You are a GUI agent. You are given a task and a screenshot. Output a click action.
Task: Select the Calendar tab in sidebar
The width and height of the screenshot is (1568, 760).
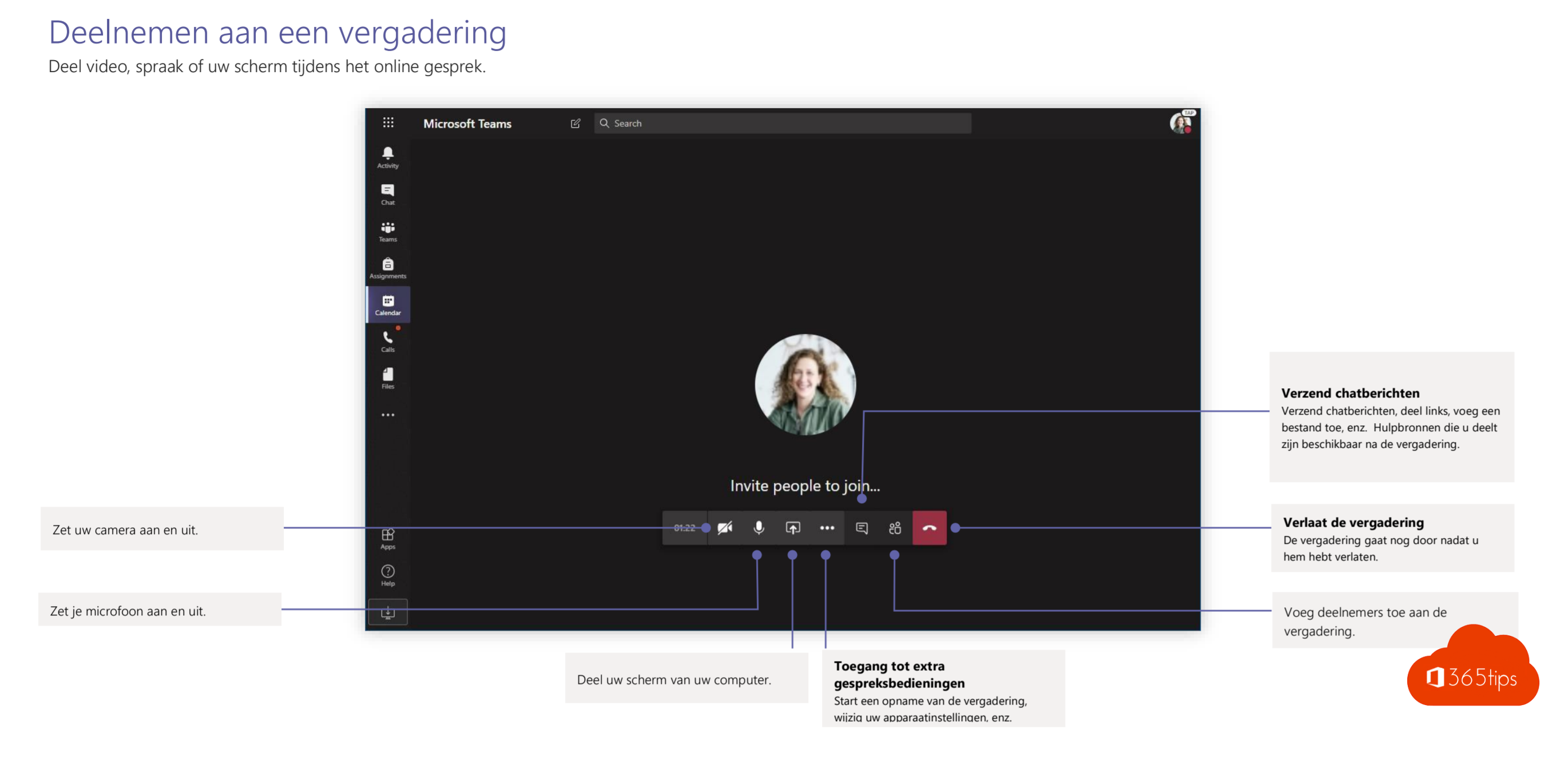[388, 304]
